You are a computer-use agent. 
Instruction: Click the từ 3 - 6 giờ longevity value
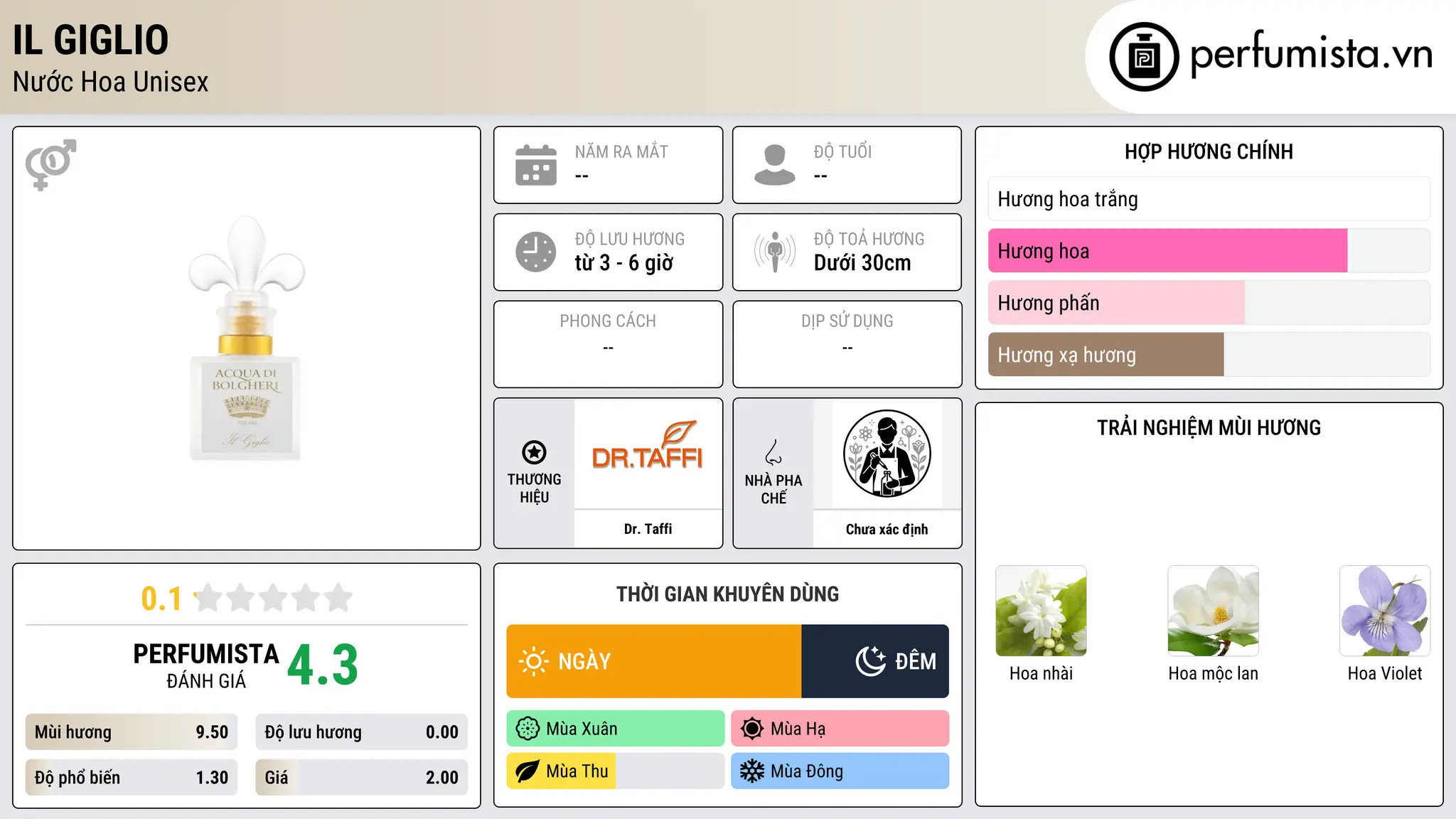tap(624, 263)
